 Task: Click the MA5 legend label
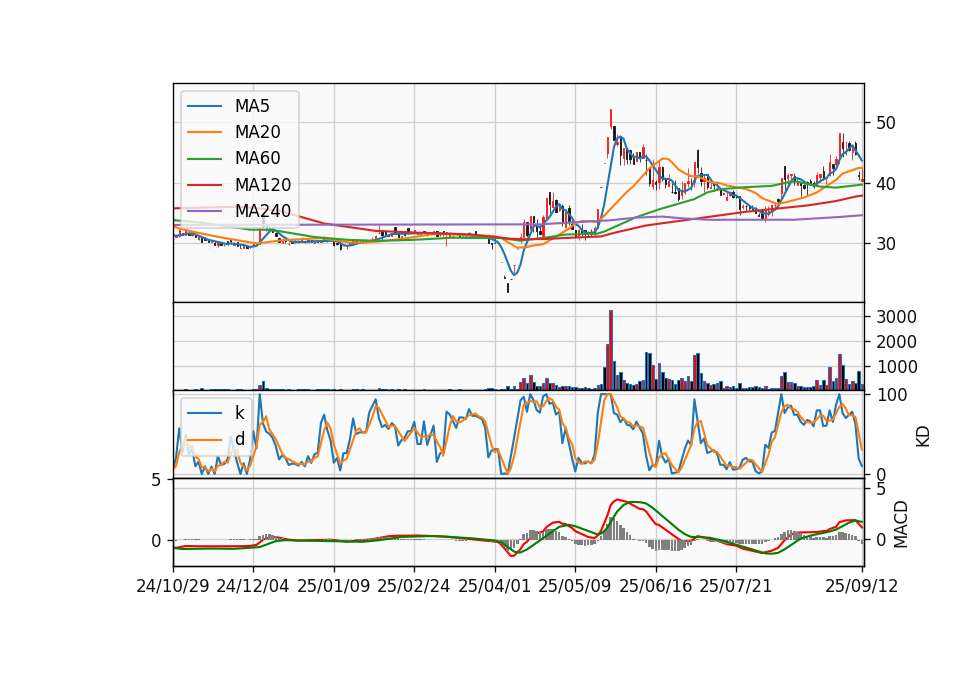click(252, 106)
